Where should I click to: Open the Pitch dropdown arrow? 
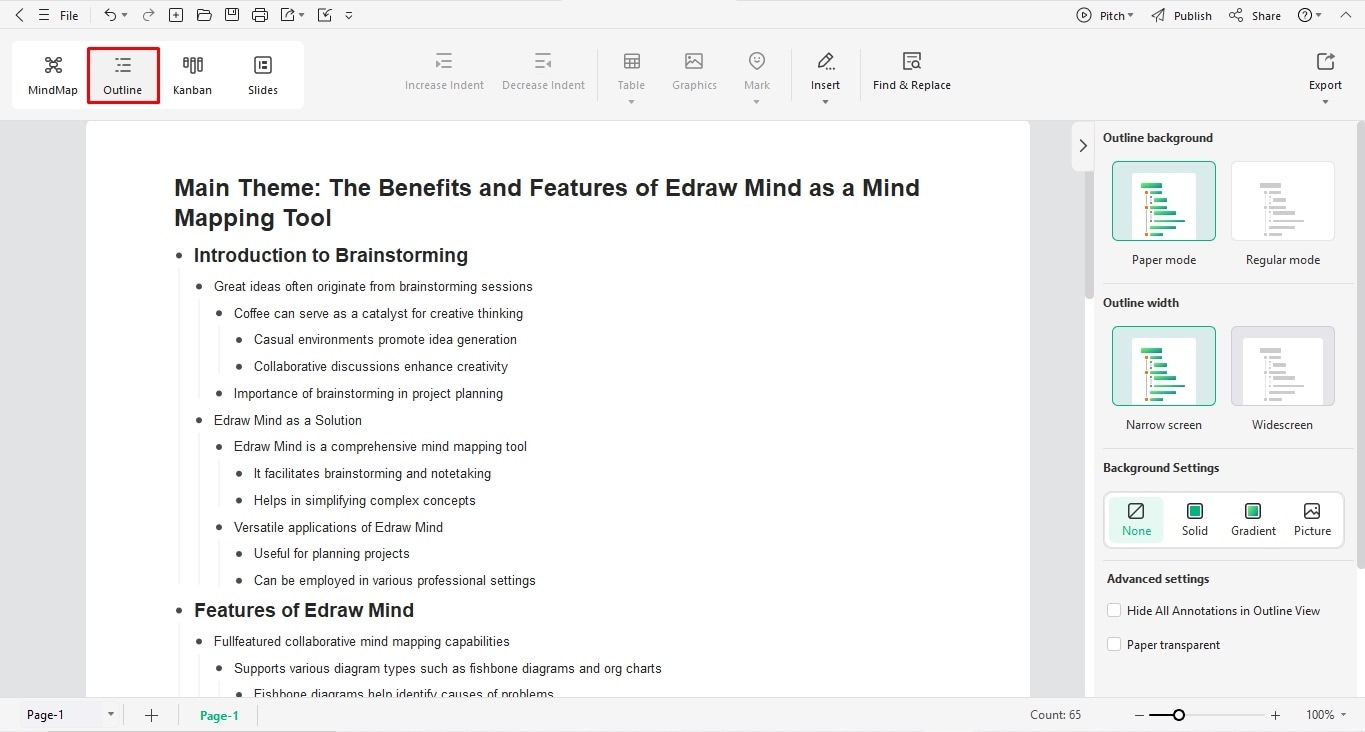pyautogui.click(x=1131, y=16)
